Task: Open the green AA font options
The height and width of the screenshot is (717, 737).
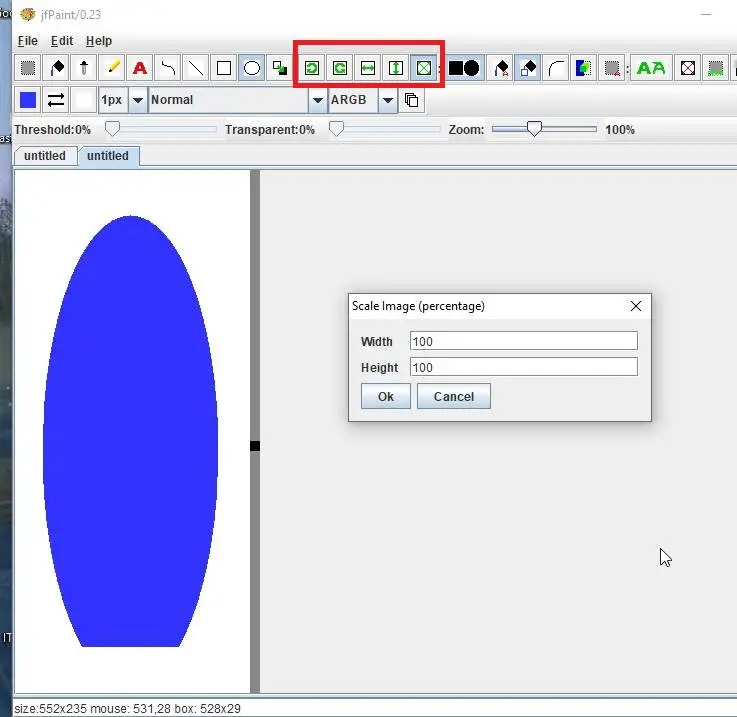Action: coord(651,68)
